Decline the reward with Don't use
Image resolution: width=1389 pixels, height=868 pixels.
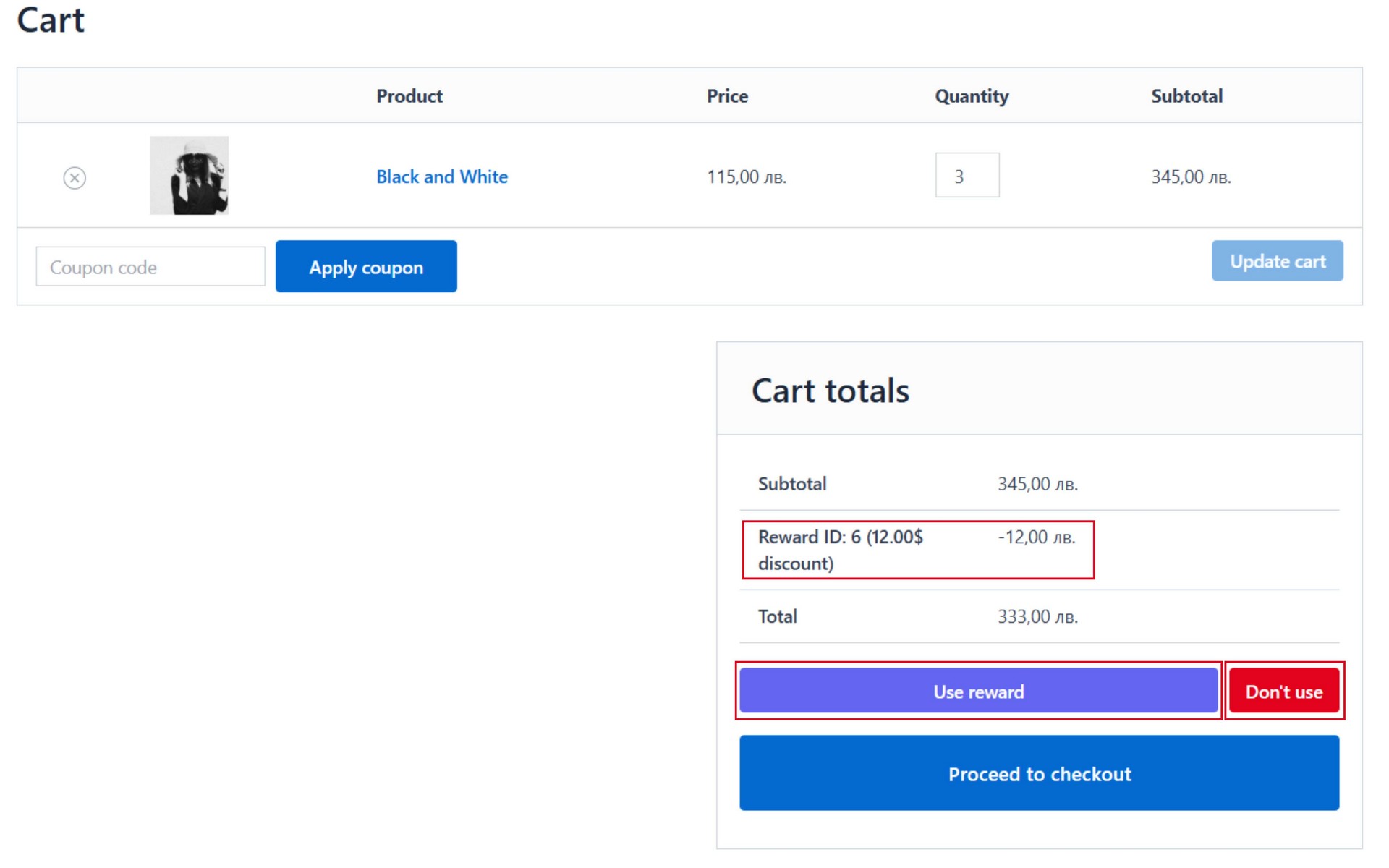pyautogui.click(x=1283, y=692)
